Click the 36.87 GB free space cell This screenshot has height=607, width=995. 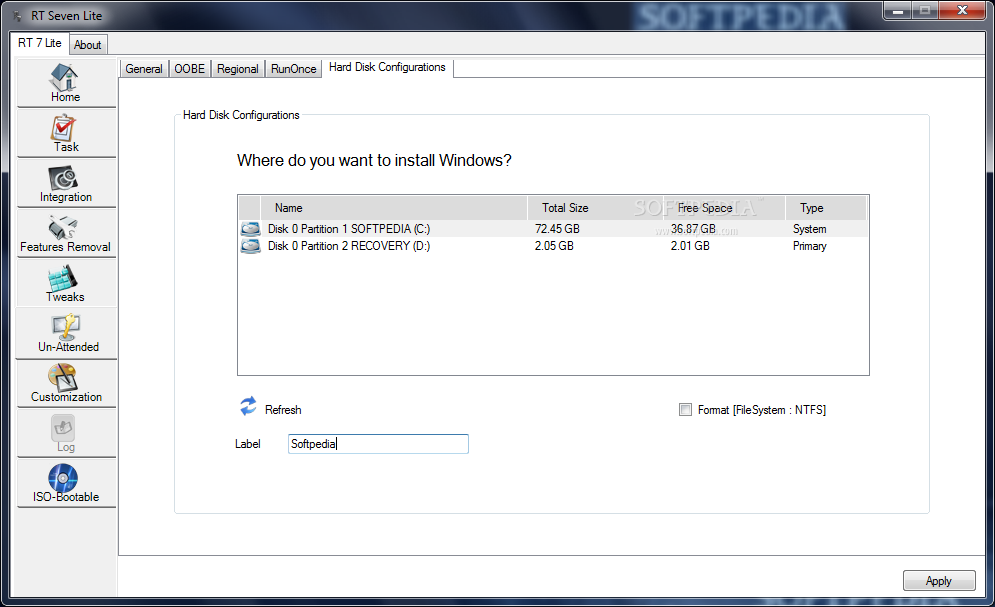pyautogui.click(x=693, y=229)
